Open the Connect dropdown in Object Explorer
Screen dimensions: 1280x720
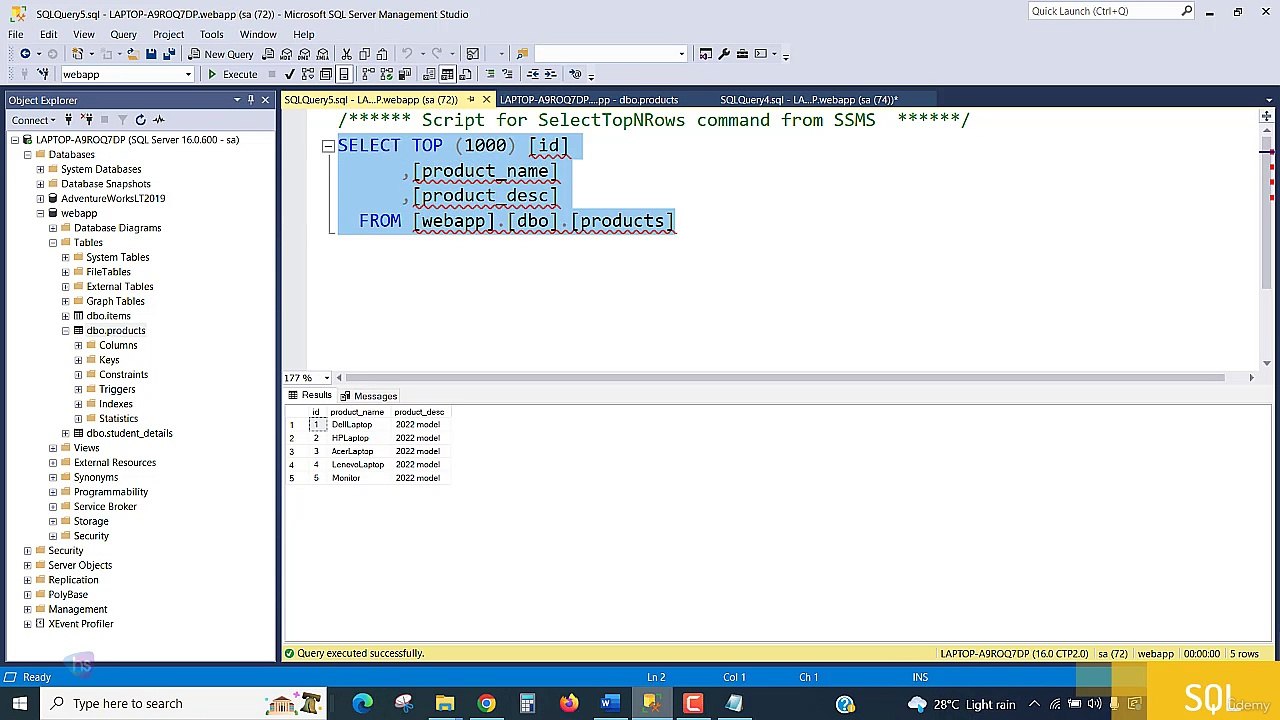coord(34,120)
